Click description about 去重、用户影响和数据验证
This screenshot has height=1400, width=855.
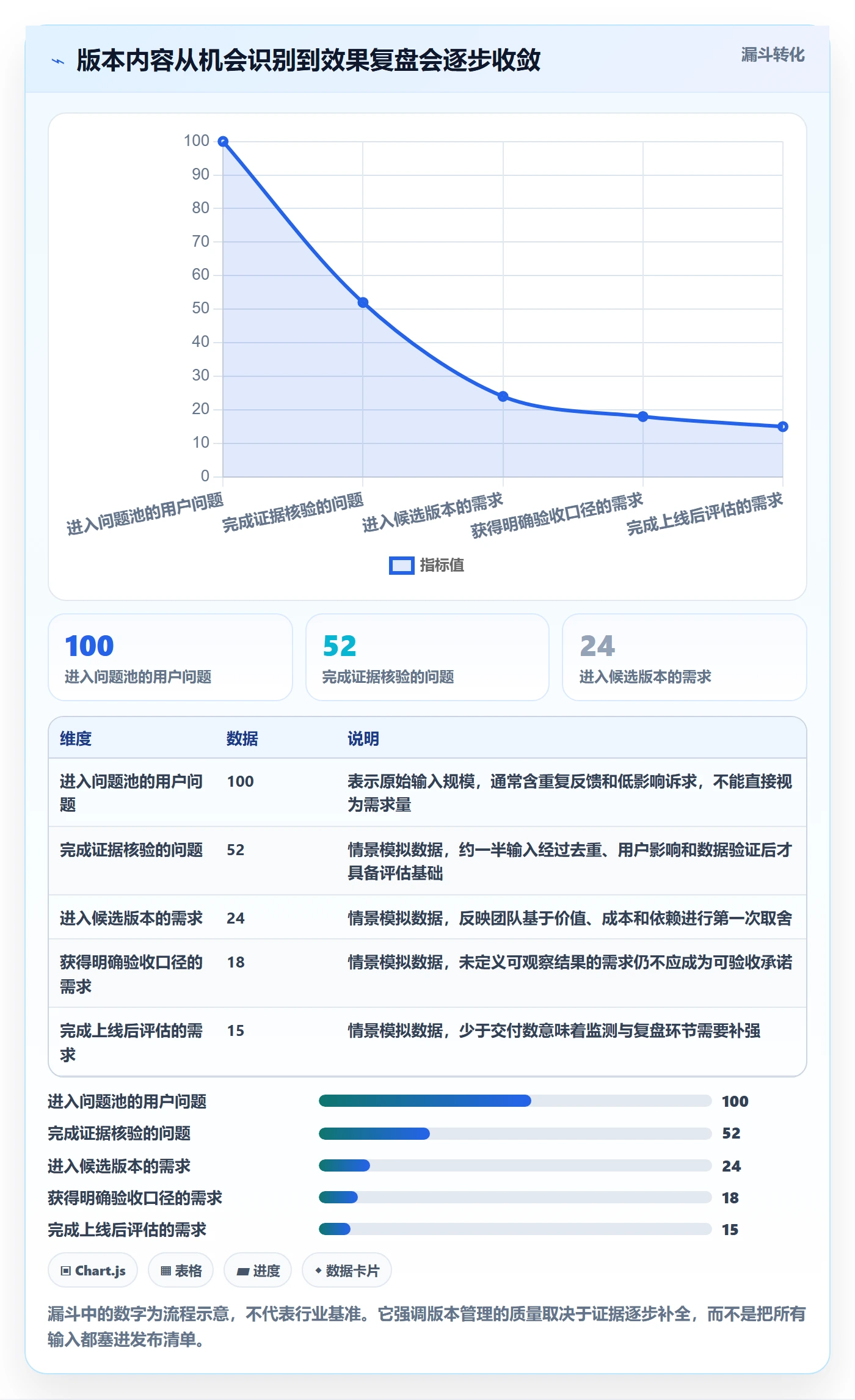[x=570, y=861]
